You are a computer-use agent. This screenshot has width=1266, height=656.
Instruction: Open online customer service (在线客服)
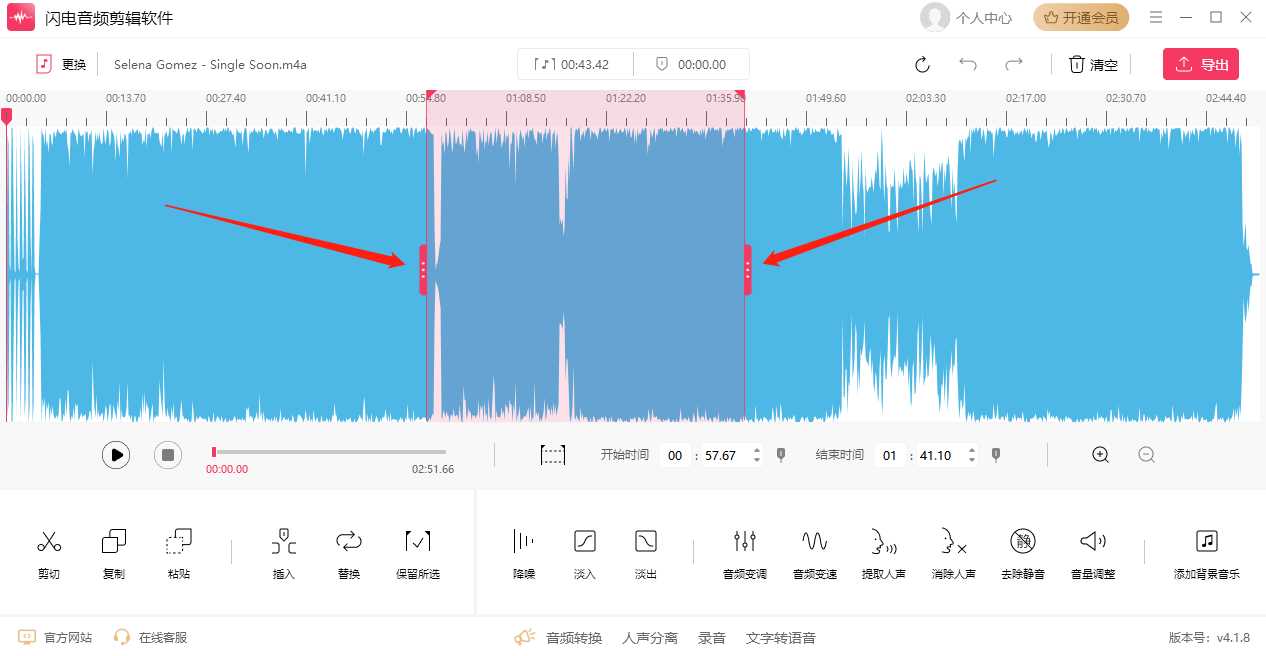point(150,637)
